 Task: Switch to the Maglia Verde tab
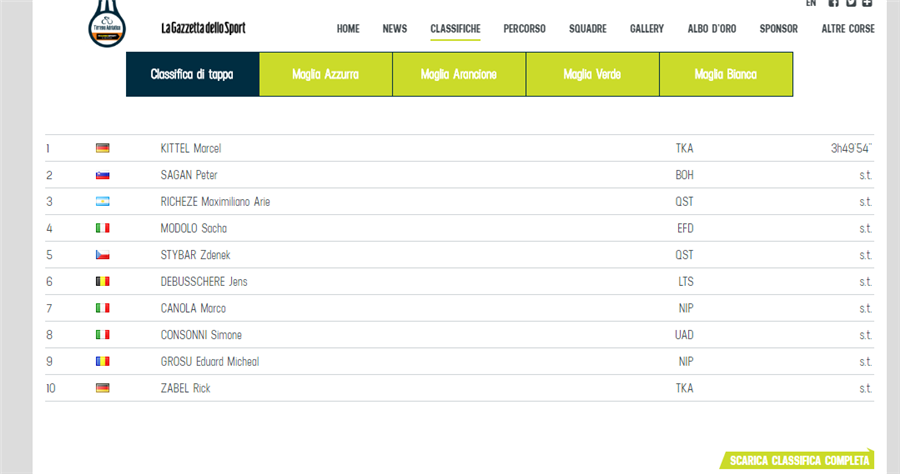tap(592, 75)
